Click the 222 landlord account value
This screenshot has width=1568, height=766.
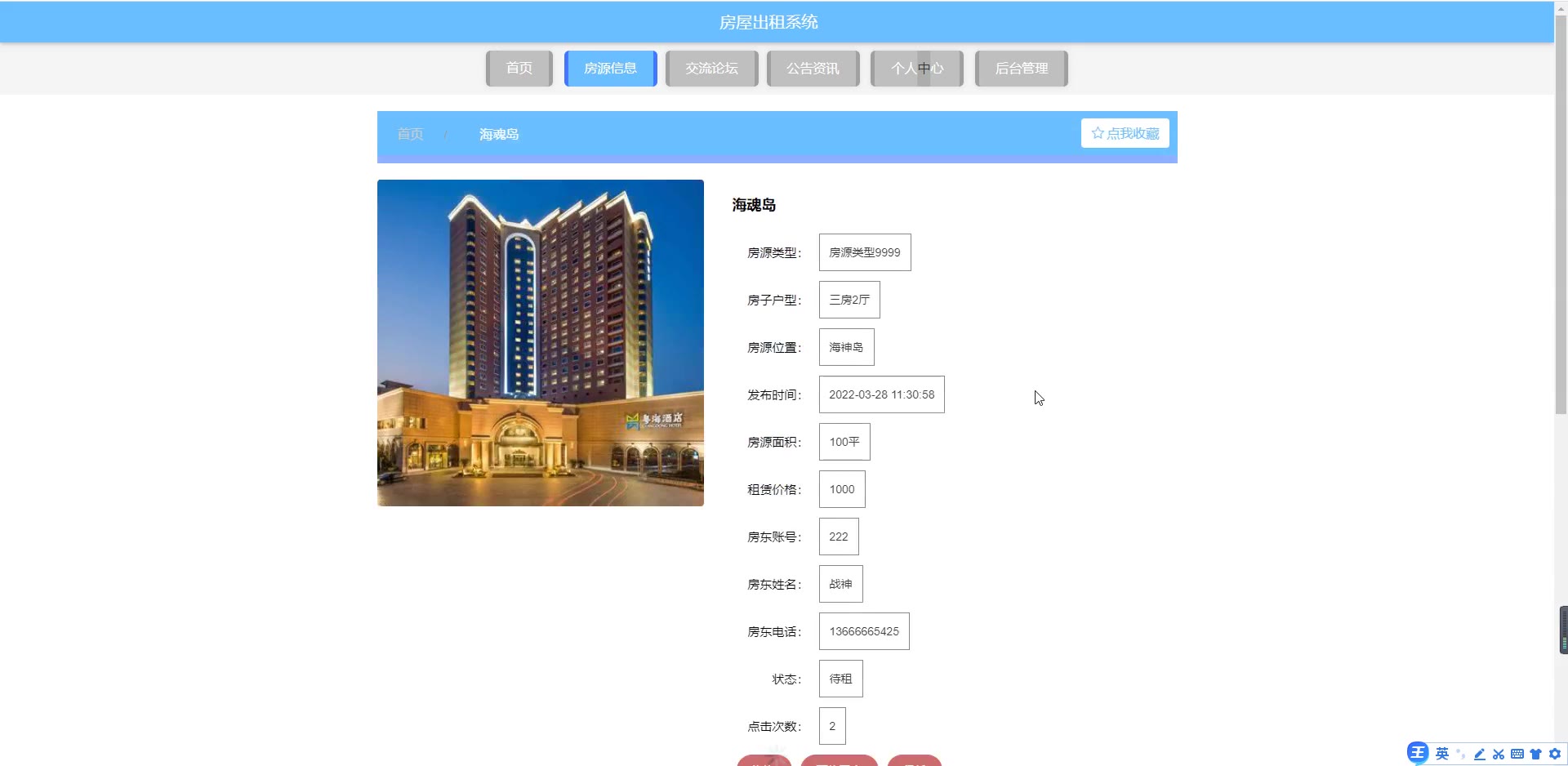(x=839, y=537)
